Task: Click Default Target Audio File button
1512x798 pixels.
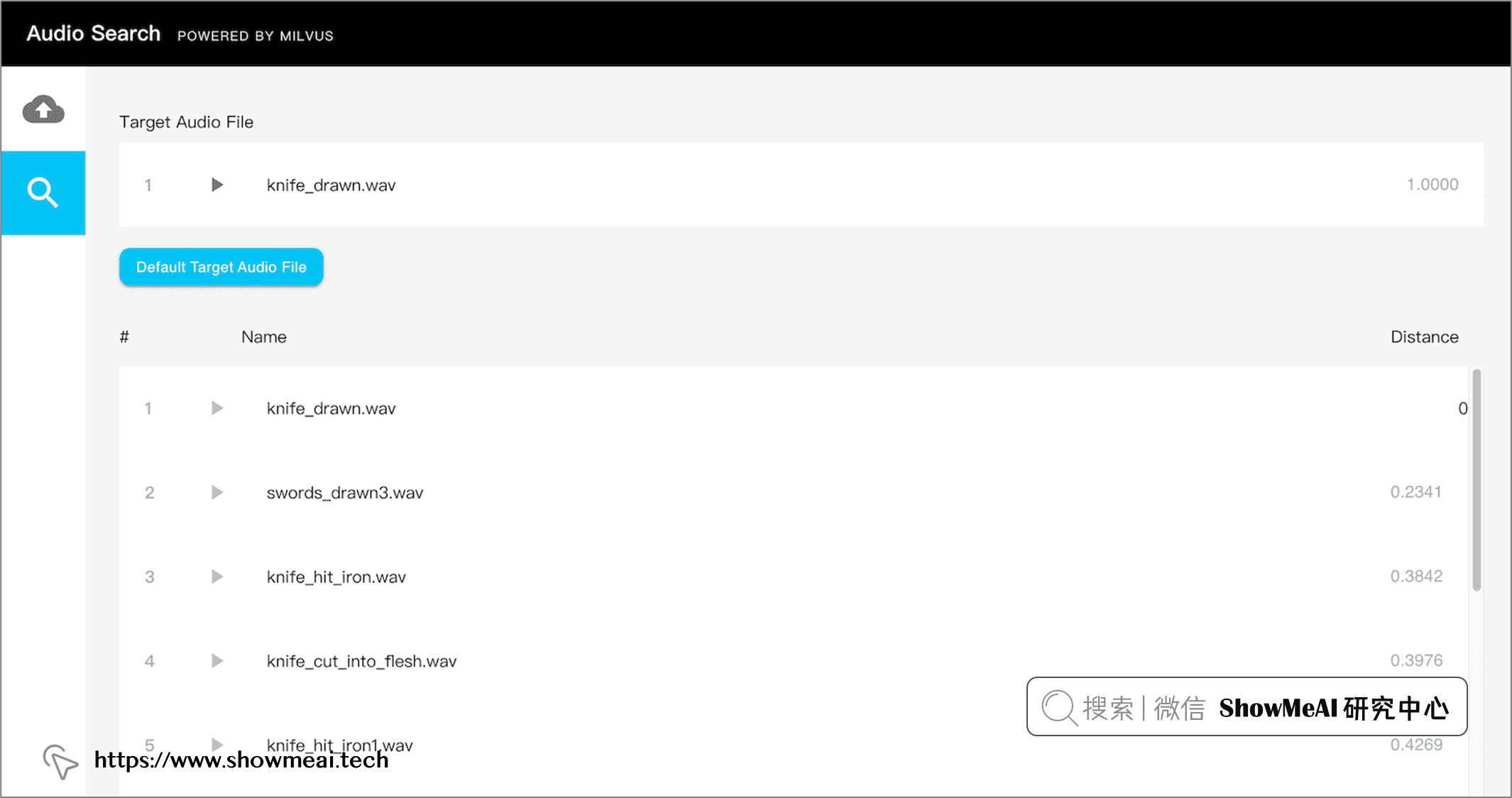Action: (x=221, y=267)
